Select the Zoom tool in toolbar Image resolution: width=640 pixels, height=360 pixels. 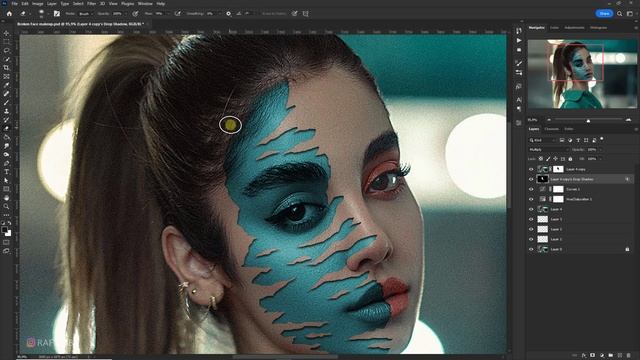(x=6, y=207)
